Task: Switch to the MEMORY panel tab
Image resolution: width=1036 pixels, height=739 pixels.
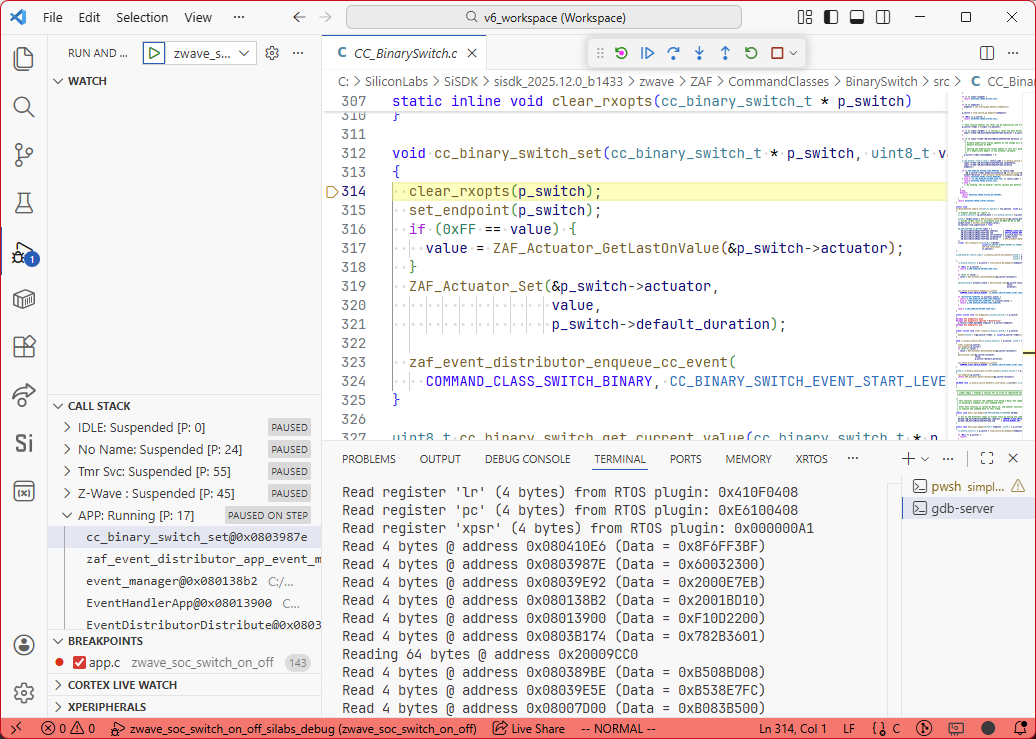Action: [748, 459]
